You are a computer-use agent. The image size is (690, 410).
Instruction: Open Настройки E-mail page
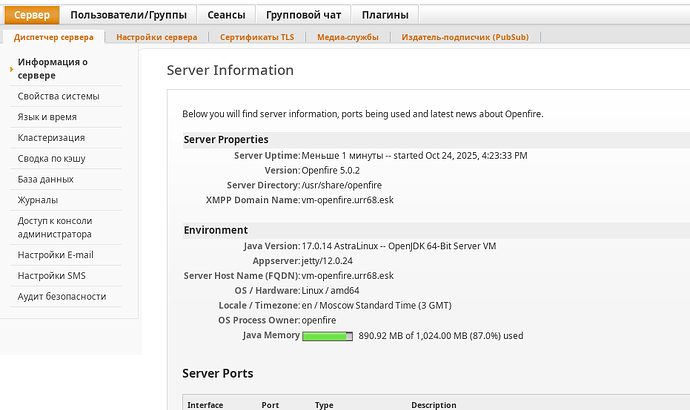coord(55,254)
